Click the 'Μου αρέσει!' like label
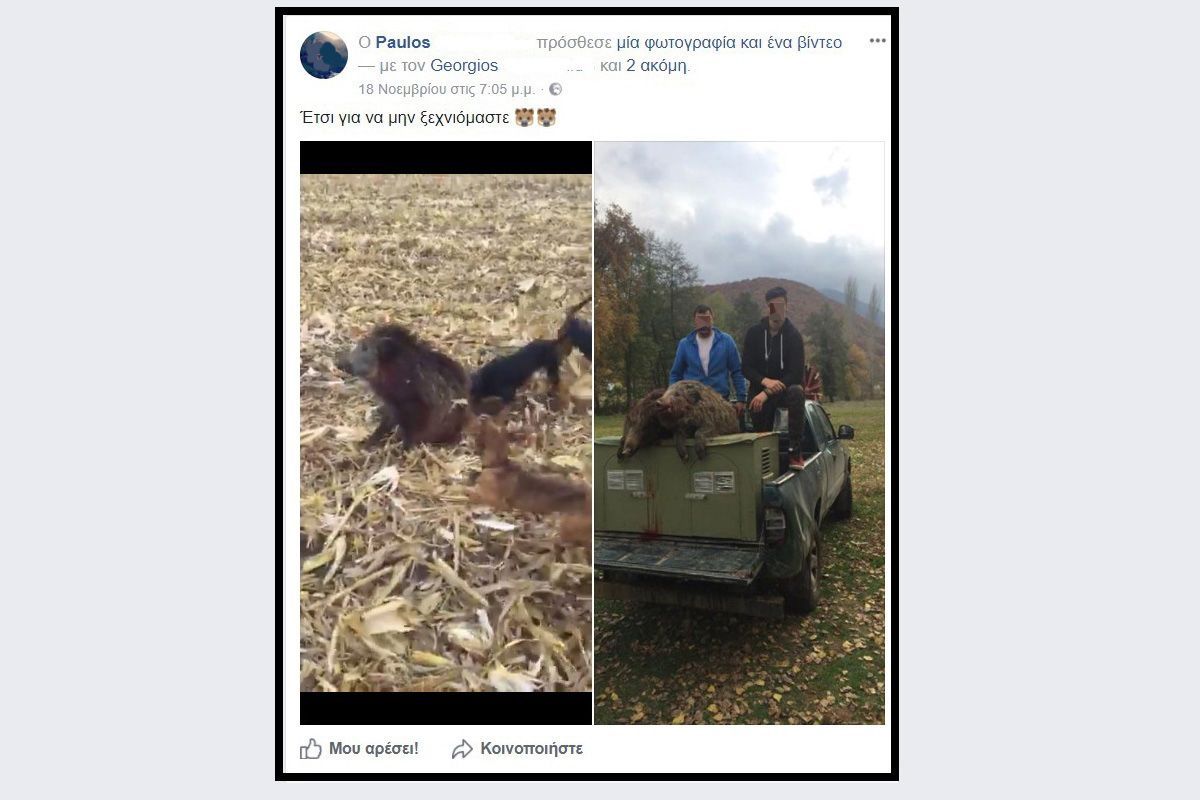 pyautogui.click(x=374, y=748)
